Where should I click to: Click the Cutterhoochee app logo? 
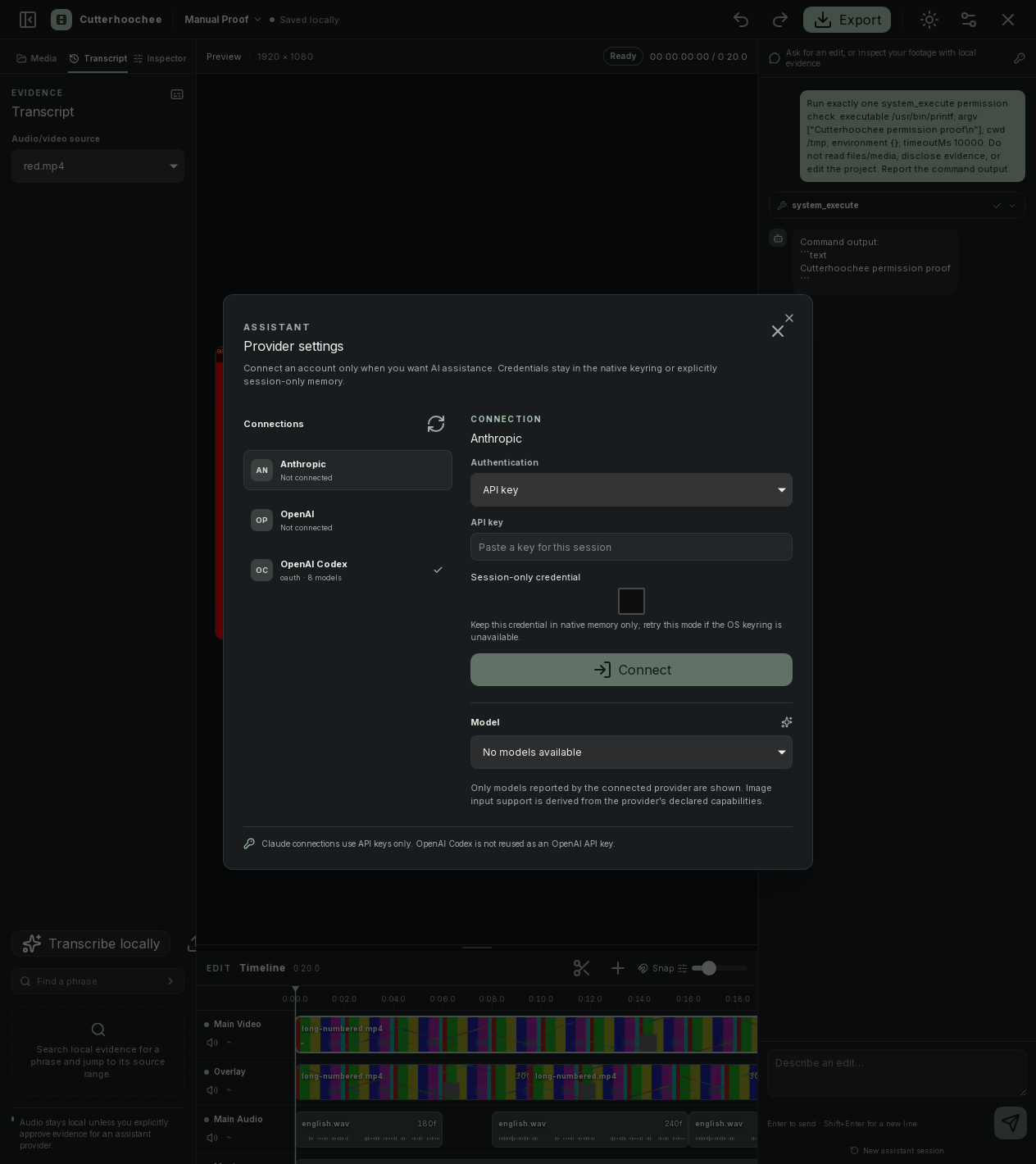pyautogui.click(x=61, y=20)
